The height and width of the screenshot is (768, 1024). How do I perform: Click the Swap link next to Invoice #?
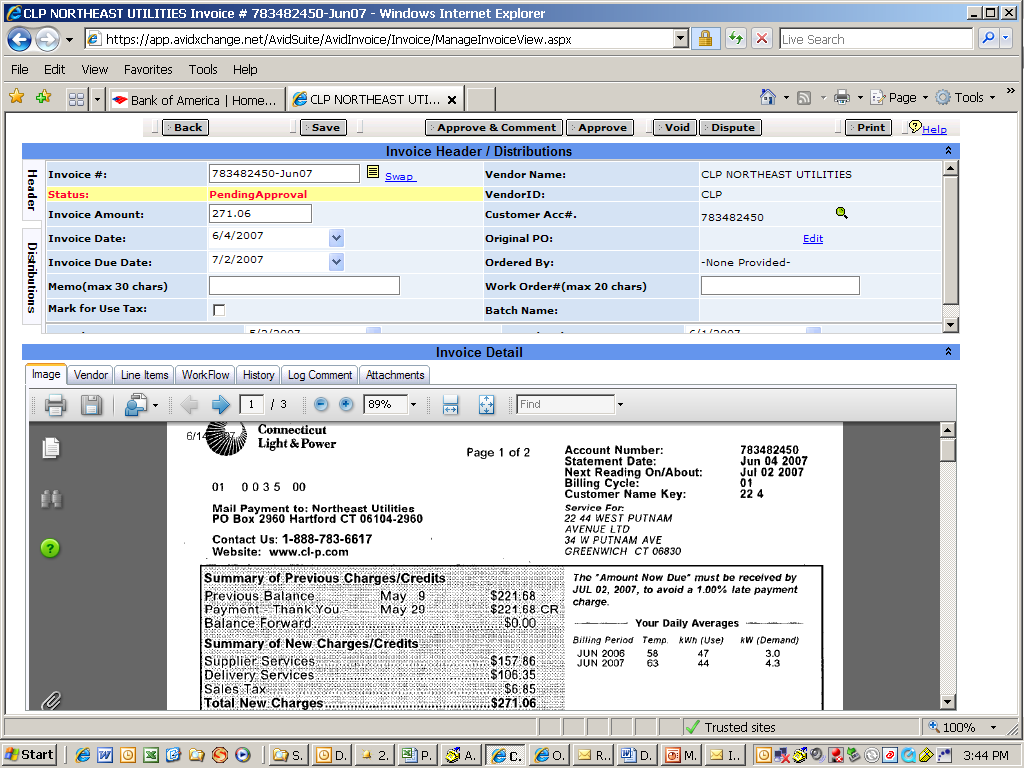(399, 177)
